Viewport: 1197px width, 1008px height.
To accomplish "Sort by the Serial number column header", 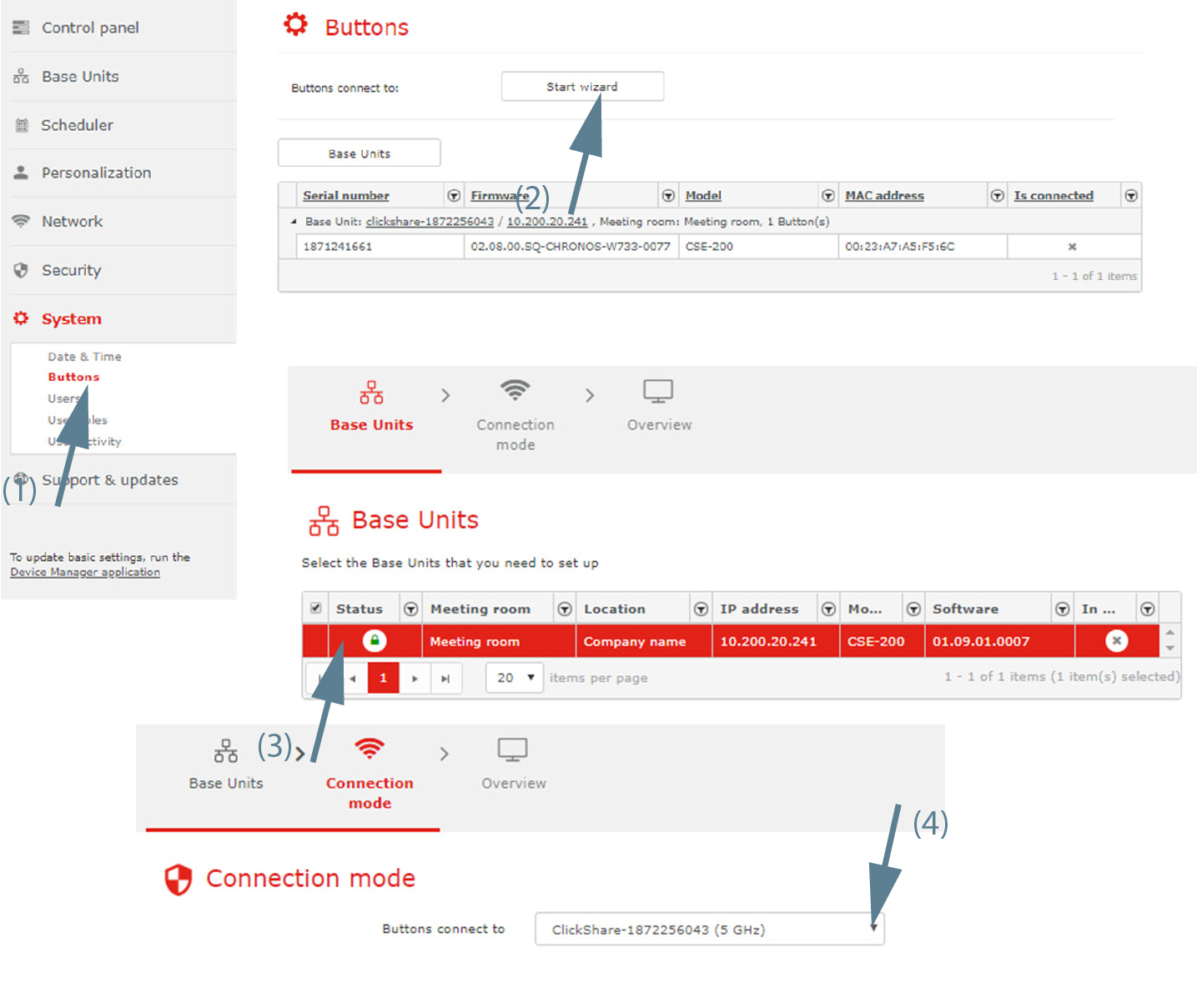I will point(346,195).
